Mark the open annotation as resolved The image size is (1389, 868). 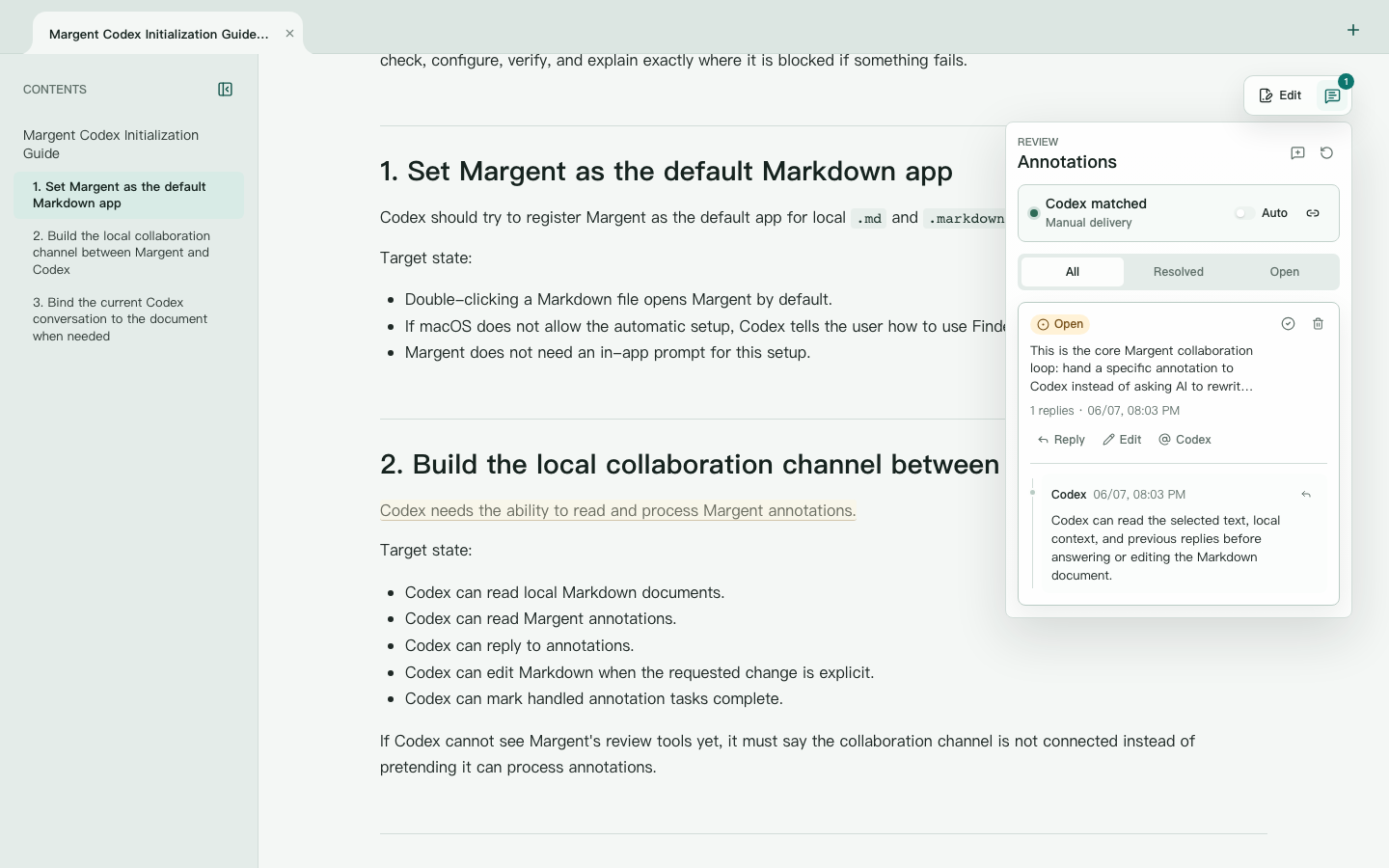[1288, 324]
